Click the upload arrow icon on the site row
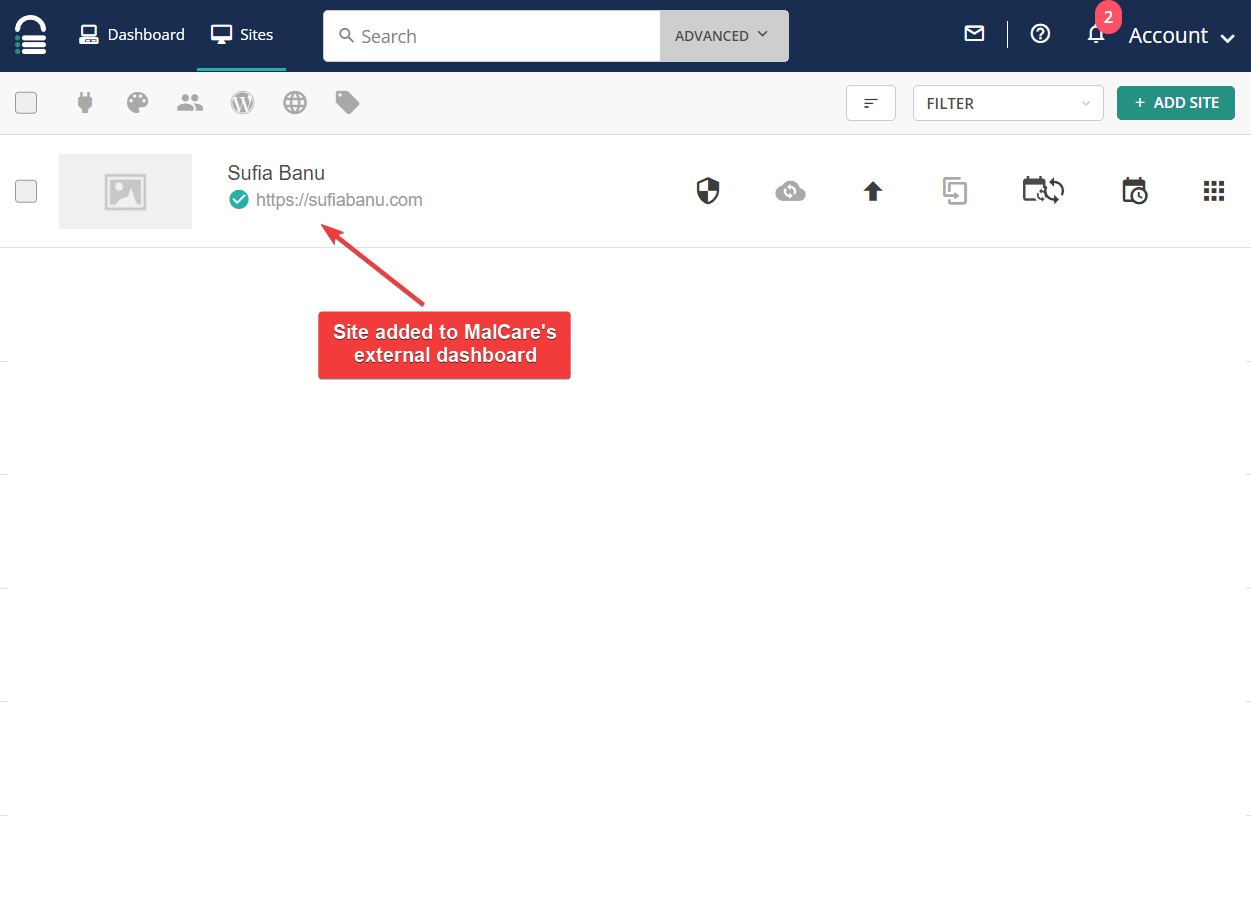This screenshot has height=905, width=1251. coord(872,190)
